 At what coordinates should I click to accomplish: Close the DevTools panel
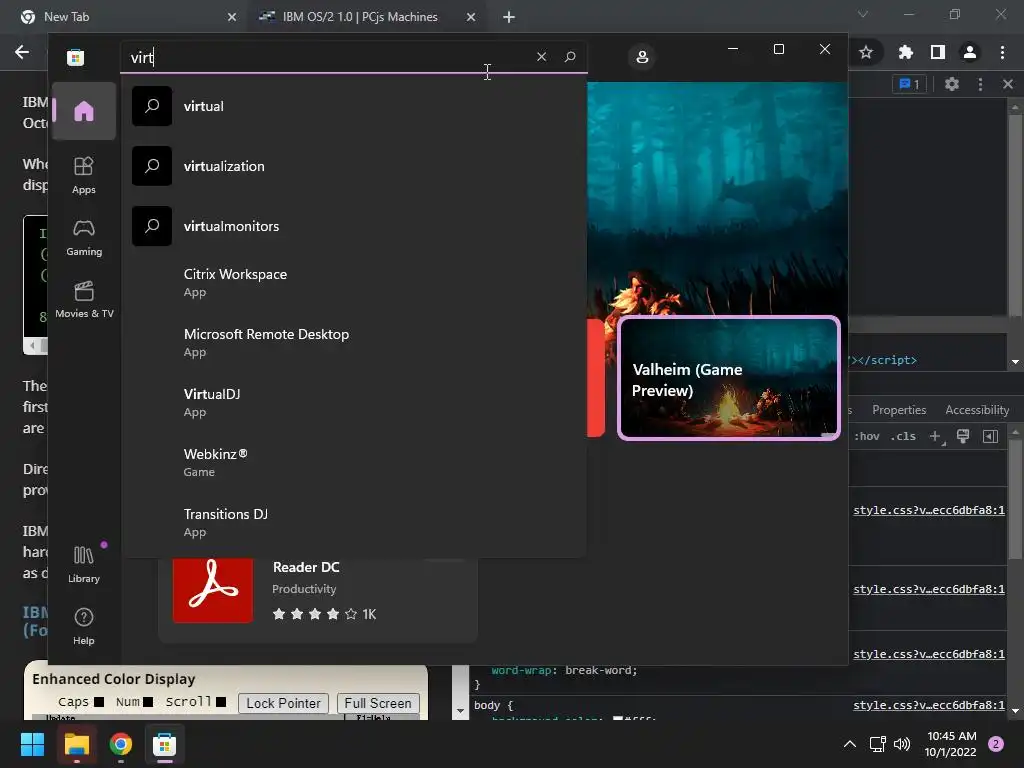point(1008,84)
